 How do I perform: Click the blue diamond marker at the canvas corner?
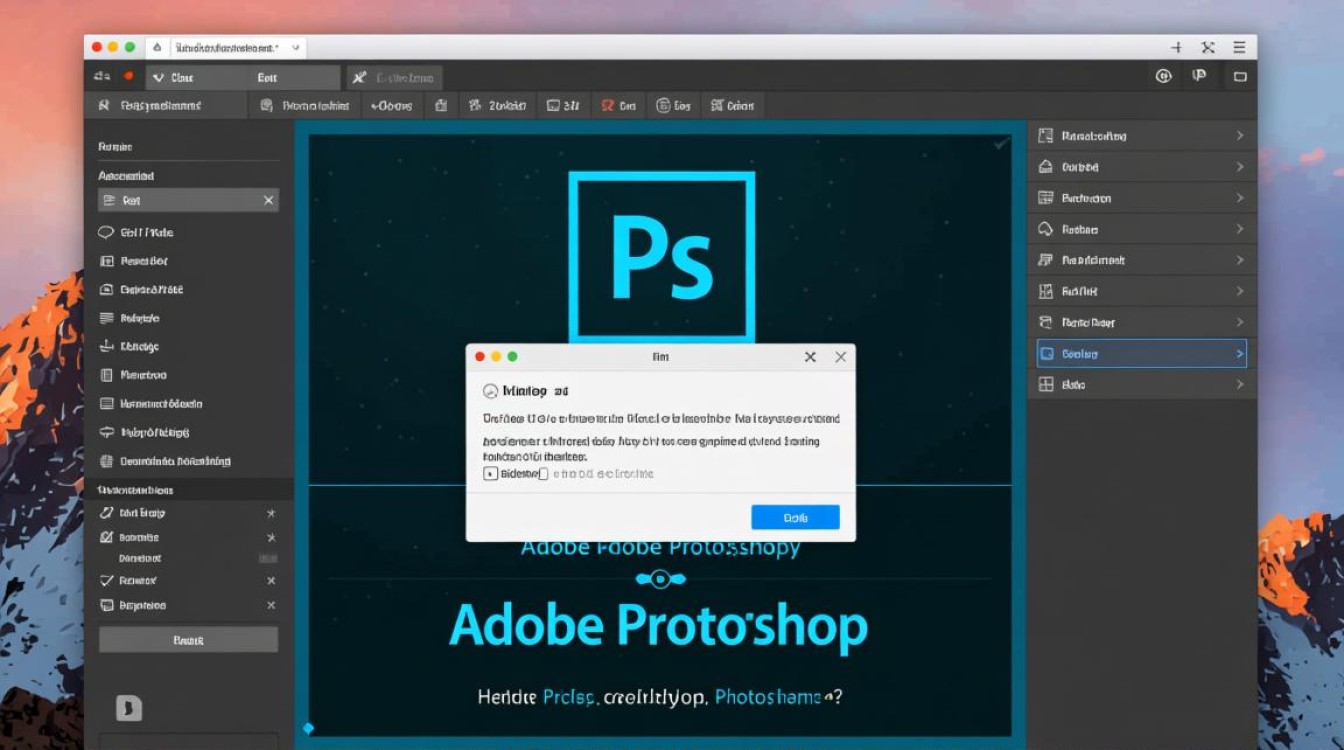point(308,728)
